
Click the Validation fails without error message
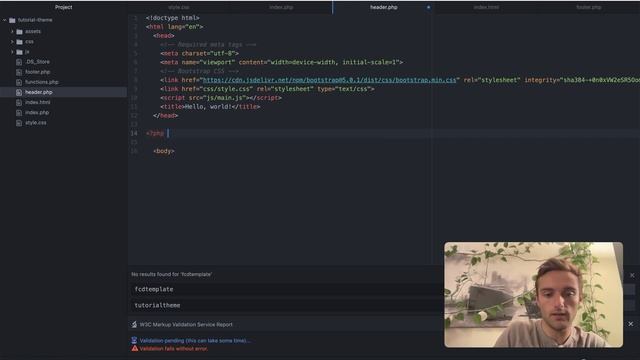click(x=173, y=349)
